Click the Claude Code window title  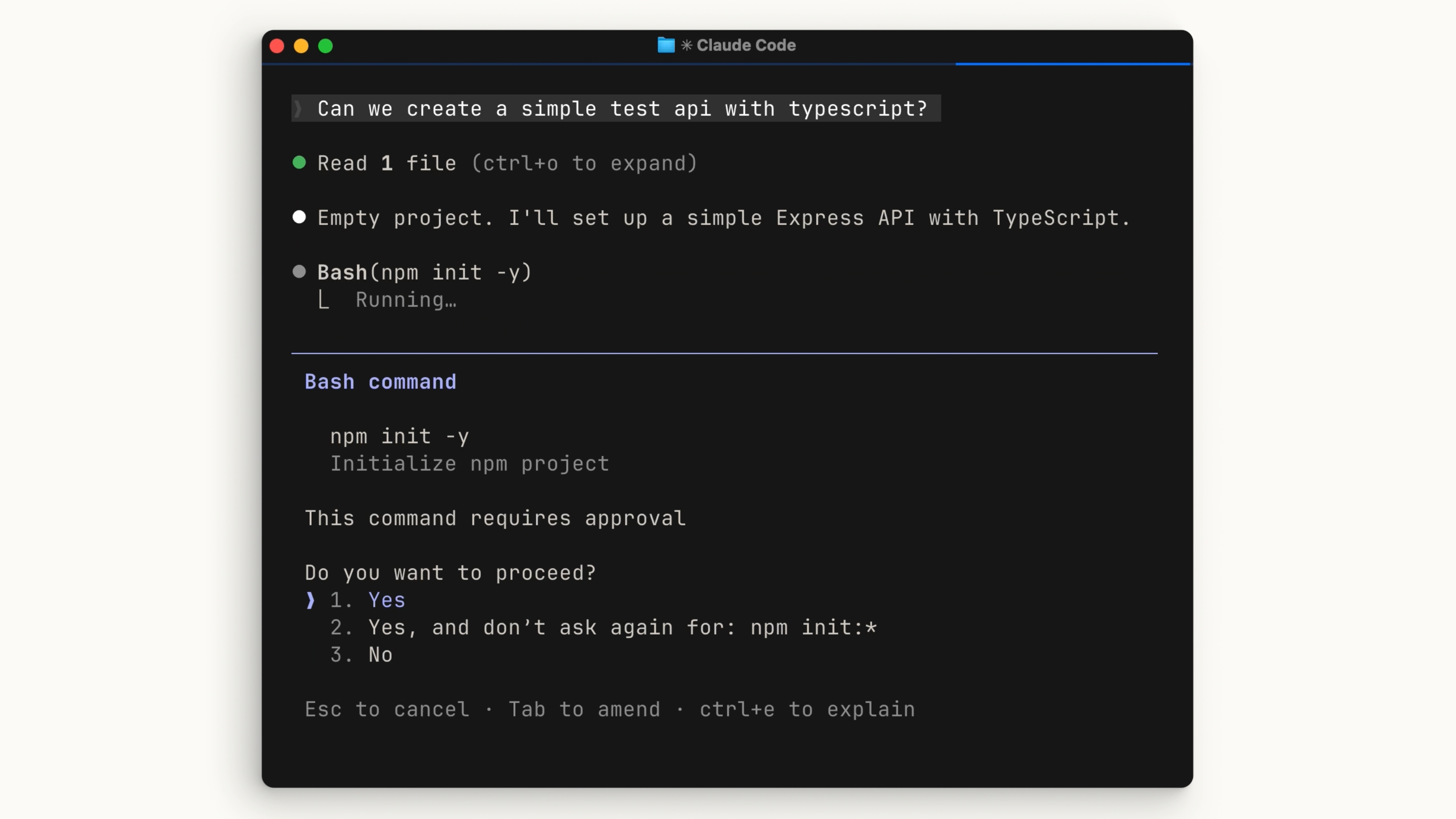coord(745,45)
